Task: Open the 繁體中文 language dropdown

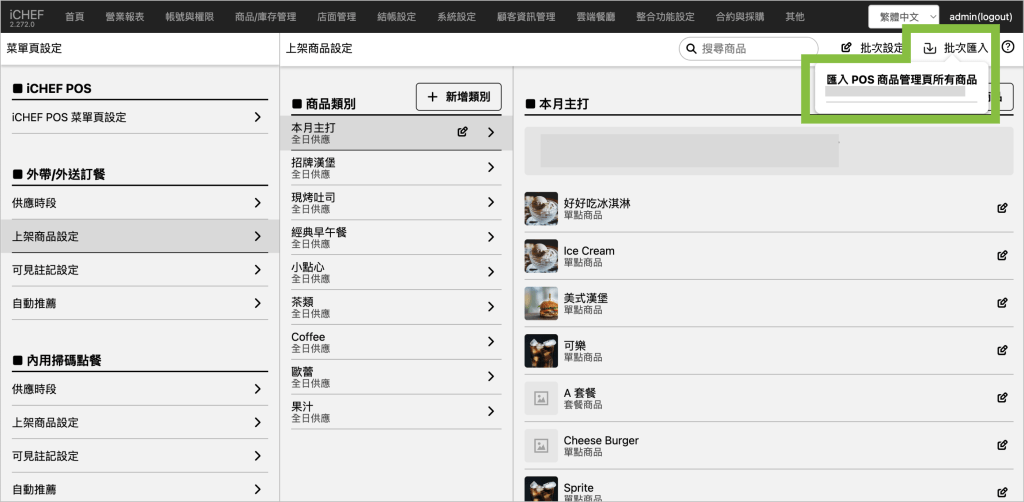Action: tap(904, 17)
